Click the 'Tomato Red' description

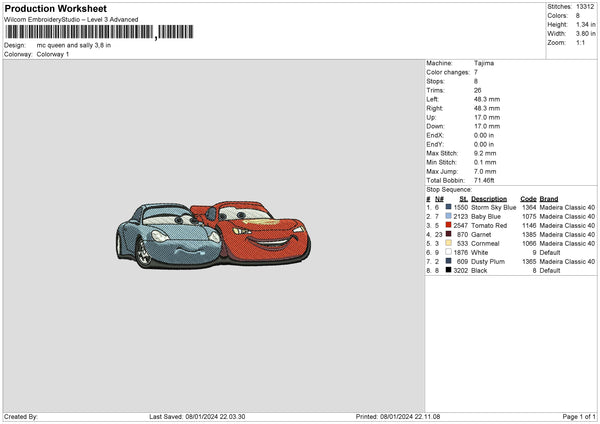[x=489, y=226]
